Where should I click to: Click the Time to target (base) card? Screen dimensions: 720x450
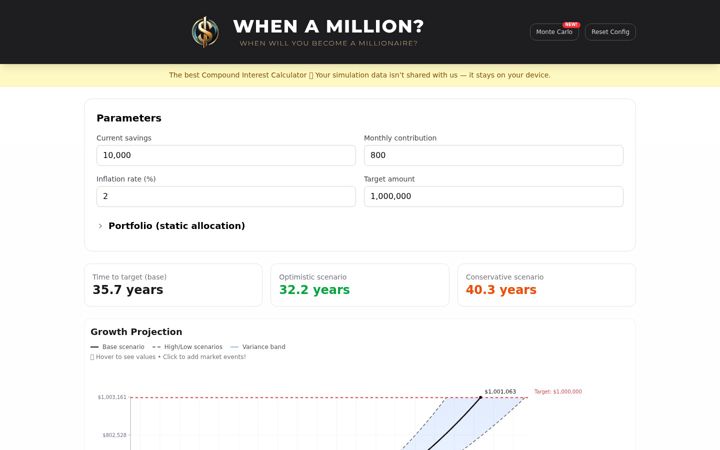(174, 285)
